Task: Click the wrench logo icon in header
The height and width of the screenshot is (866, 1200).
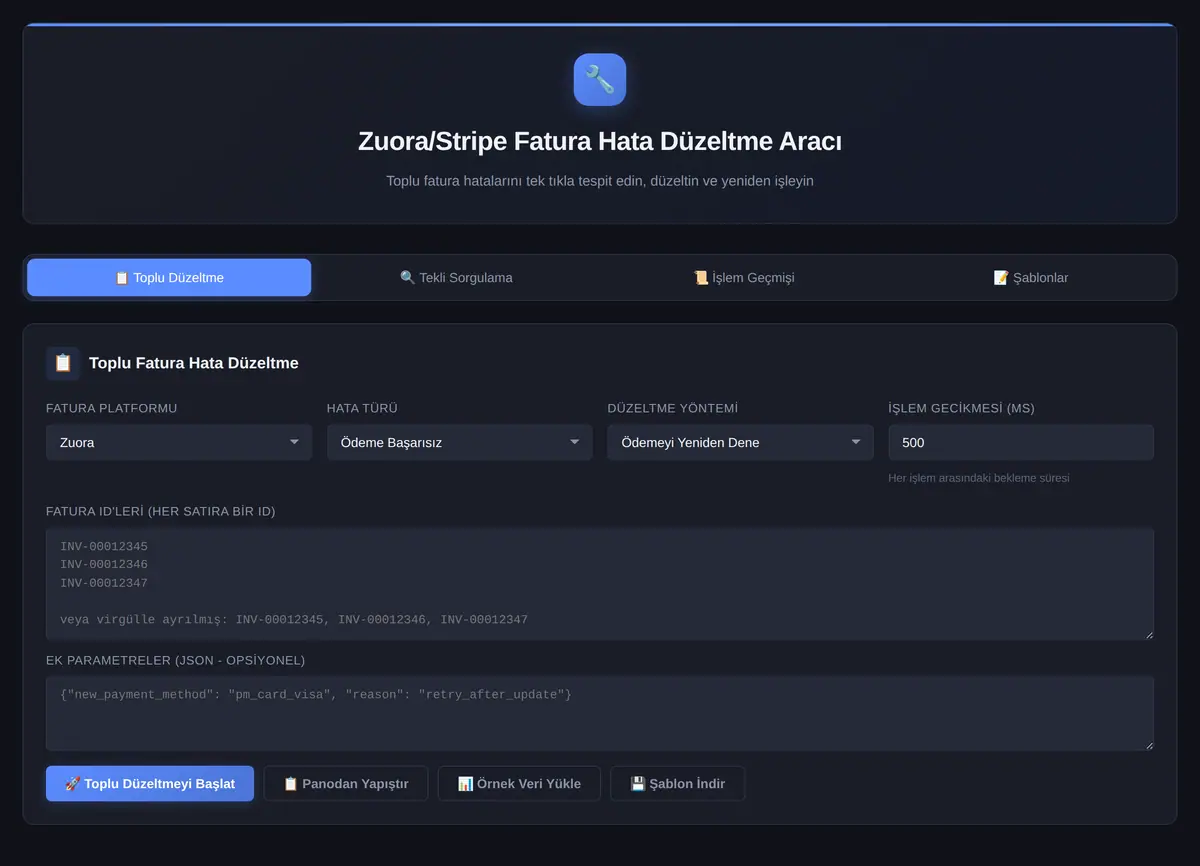Action: (x=600, y=80)
